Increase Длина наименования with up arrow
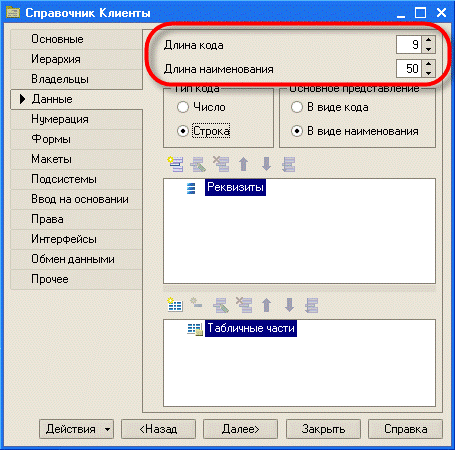 tap(429, 64)
